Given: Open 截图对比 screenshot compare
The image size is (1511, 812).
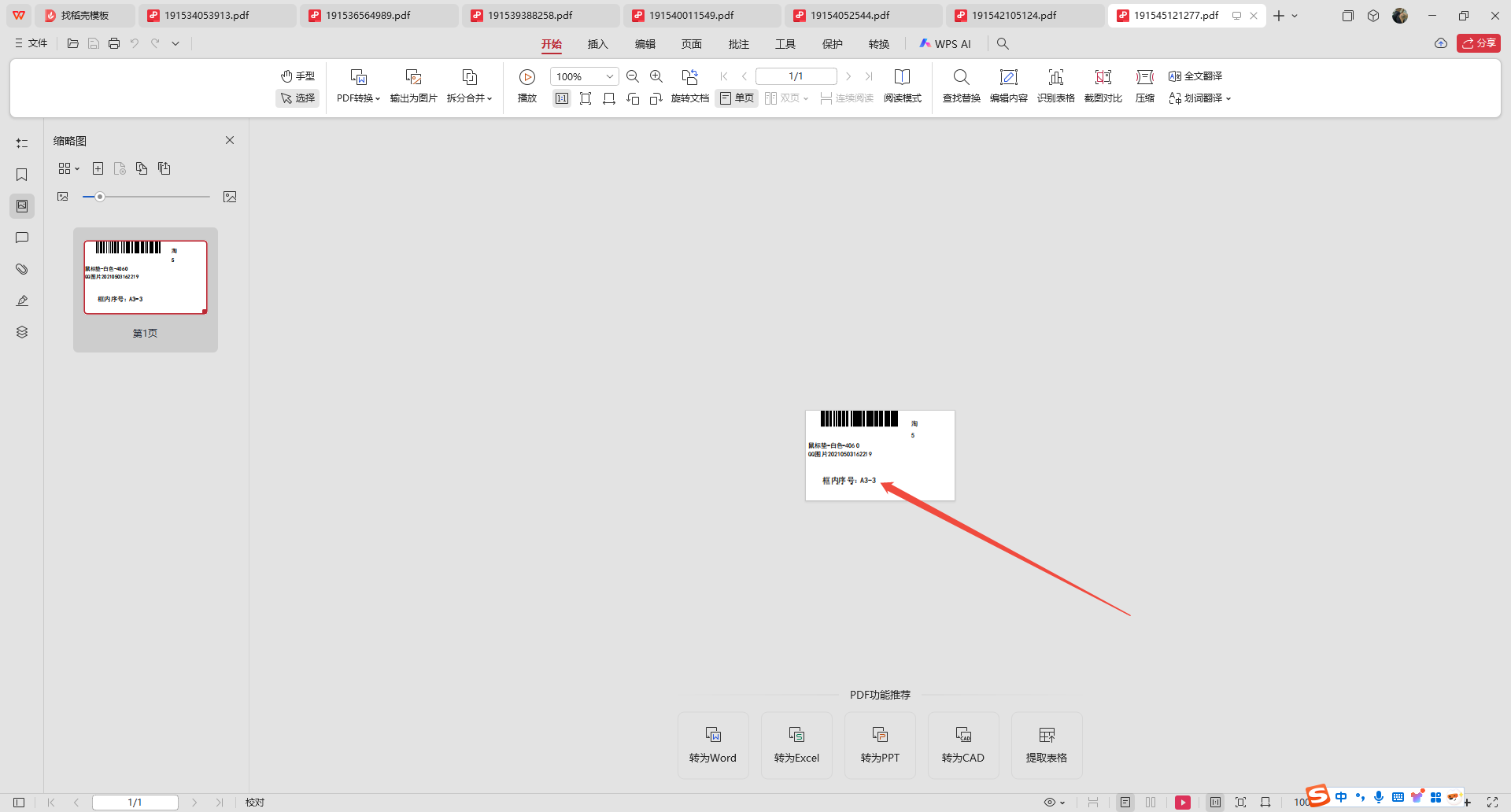Looking at the screenshot, I should [1103, 87].
